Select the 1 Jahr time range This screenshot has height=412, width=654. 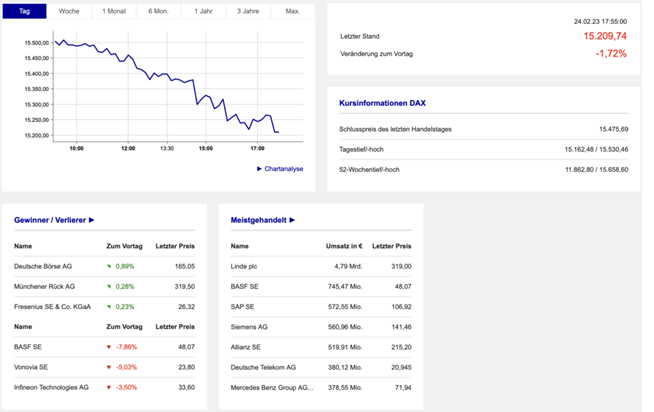(x=202, y=10)
